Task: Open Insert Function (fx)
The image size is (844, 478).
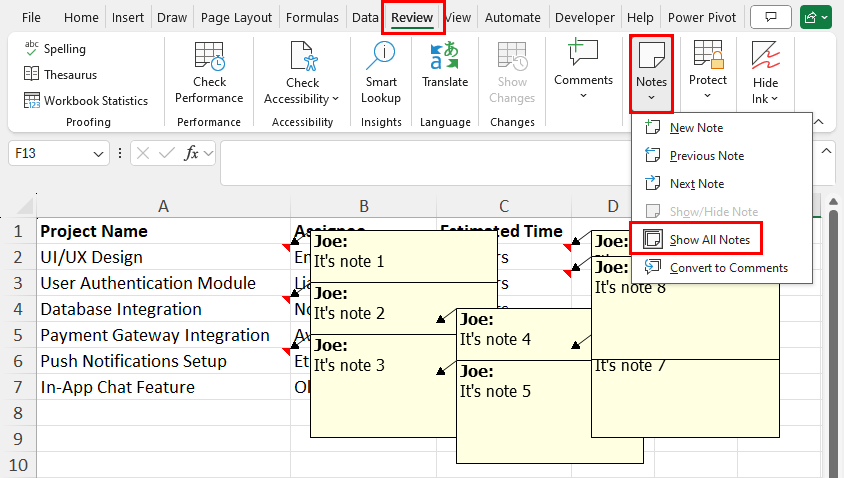Action: 191,153
